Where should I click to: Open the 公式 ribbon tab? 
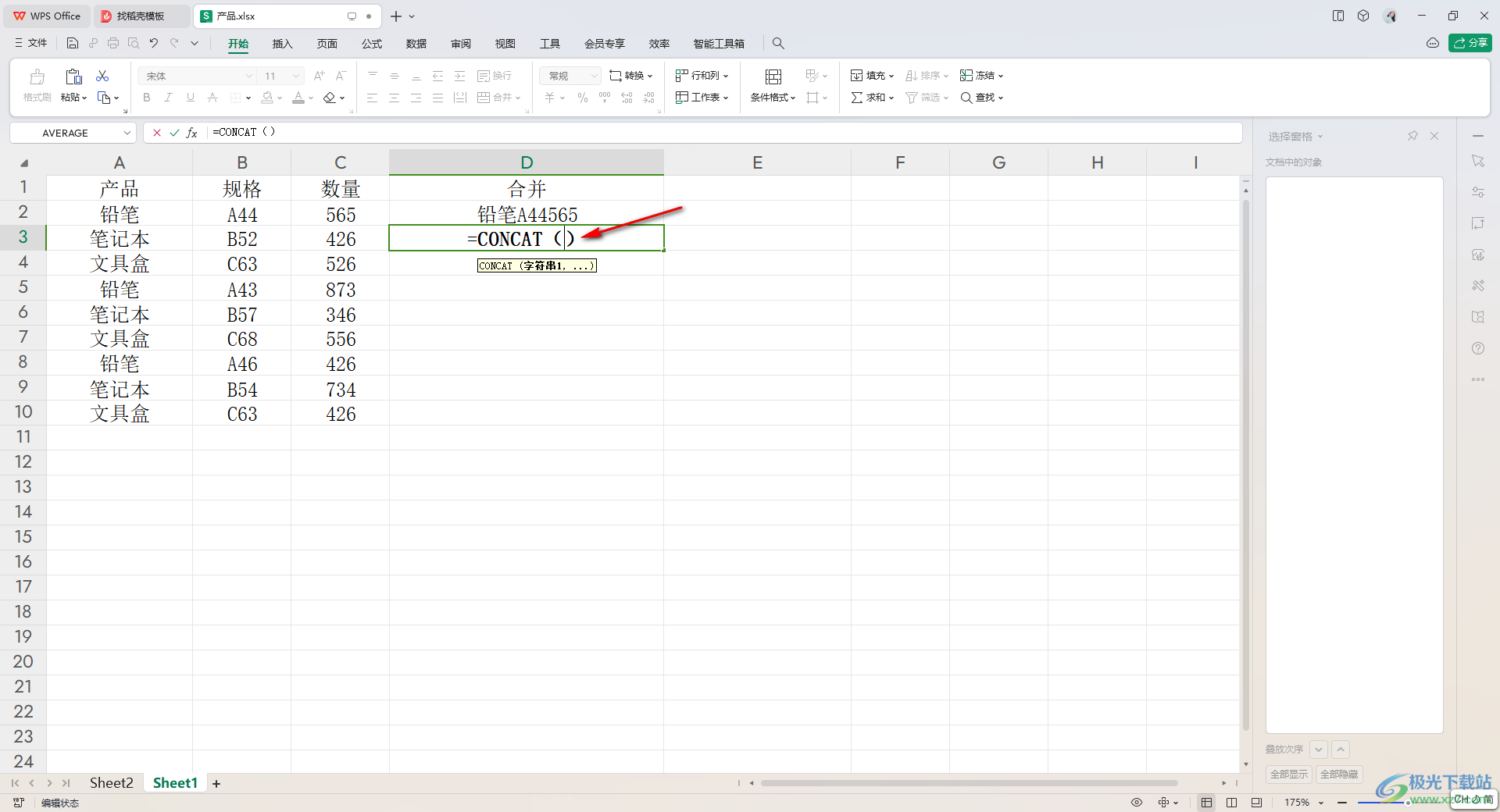(x=372, y=44)
